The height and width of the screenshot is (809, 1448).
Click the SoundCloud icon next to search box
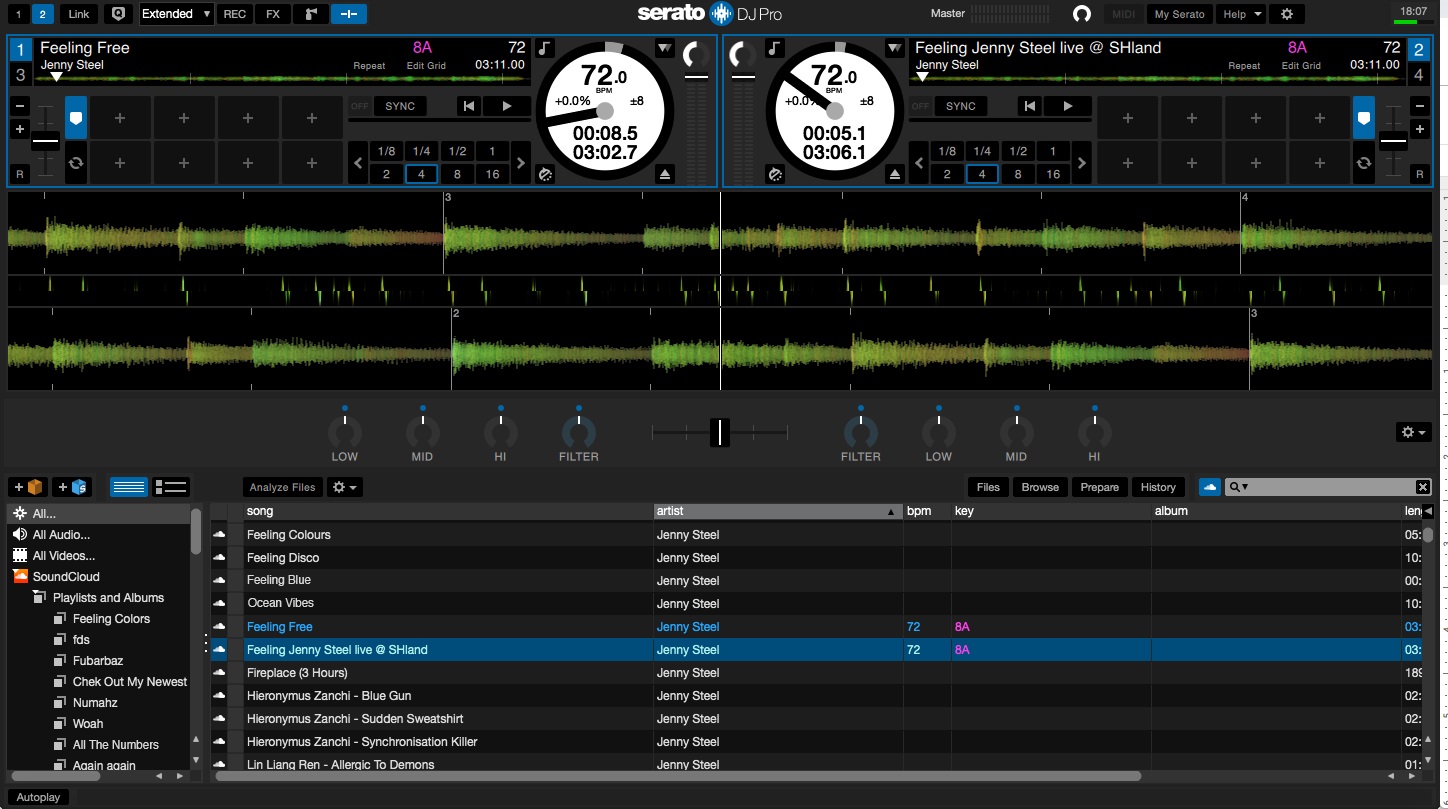[x=1209, y=487]
